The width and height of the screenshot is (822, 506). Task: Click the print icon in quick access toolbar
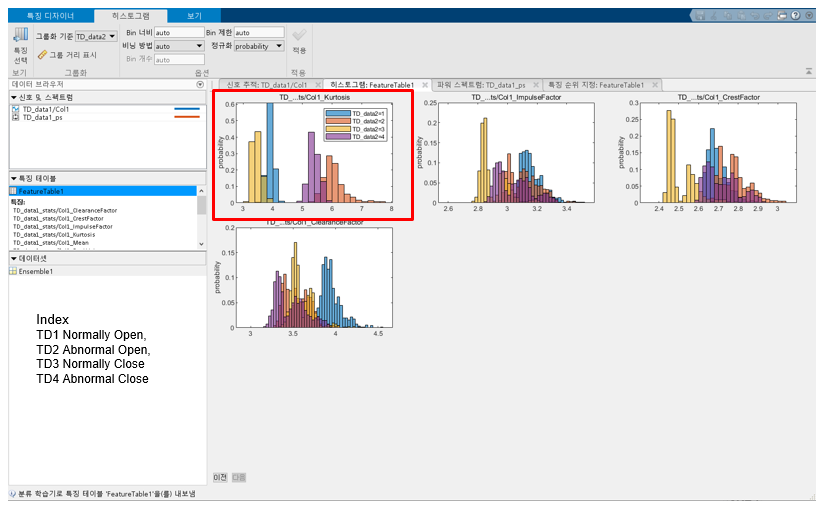pyautogui.click(x=782, y=16)
